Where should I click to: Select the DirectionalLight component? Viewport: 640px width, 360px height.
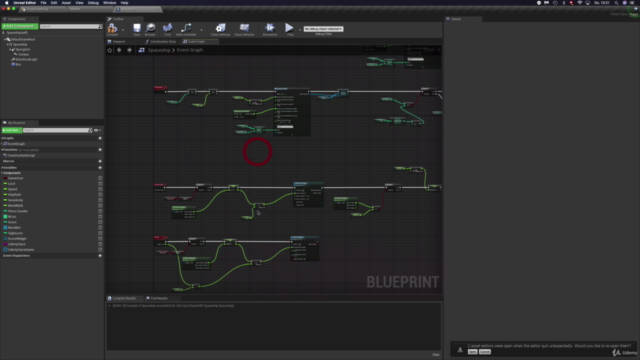click(26, 60)
